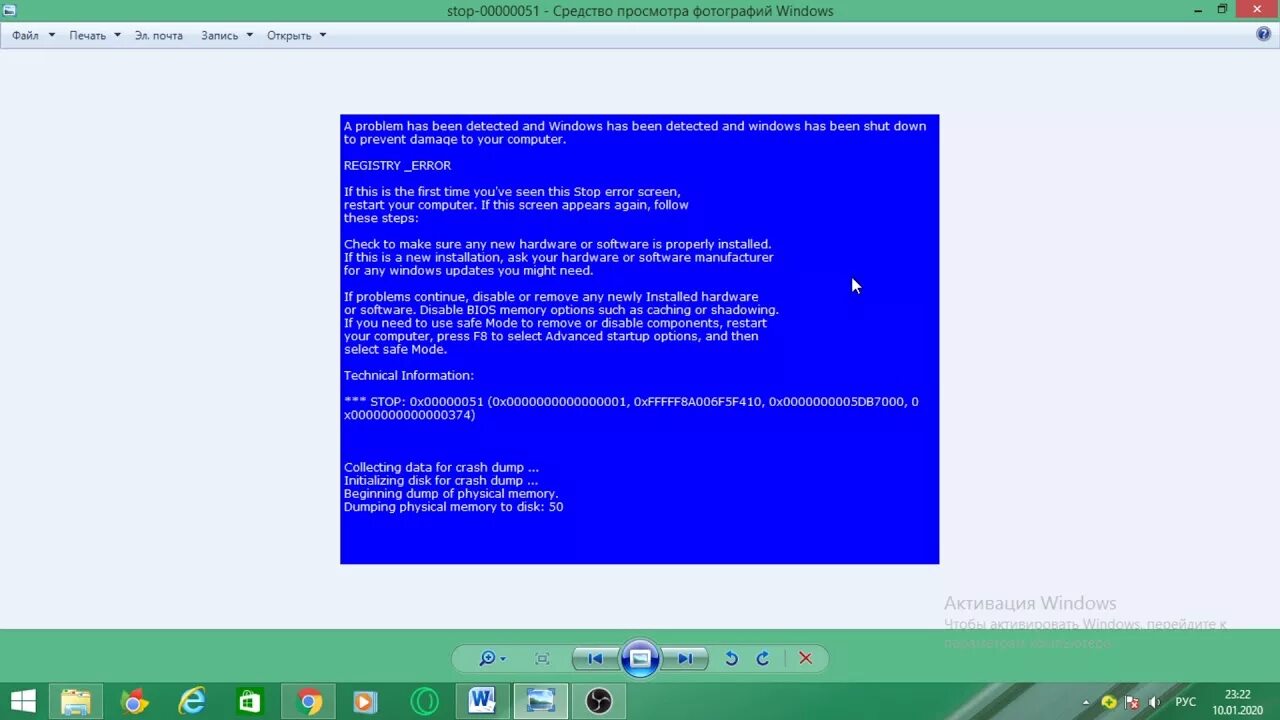This screenshot has height=720, width=1280.
Task: Open the Файл menu
Action: coord(26,35)
